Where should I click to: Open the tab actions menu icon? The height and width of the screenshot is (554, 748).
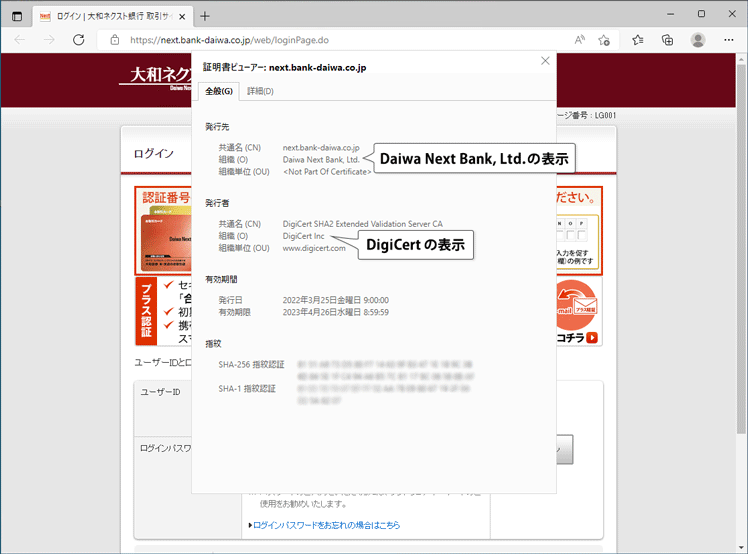pyautogui.click(x=17, y=16)
